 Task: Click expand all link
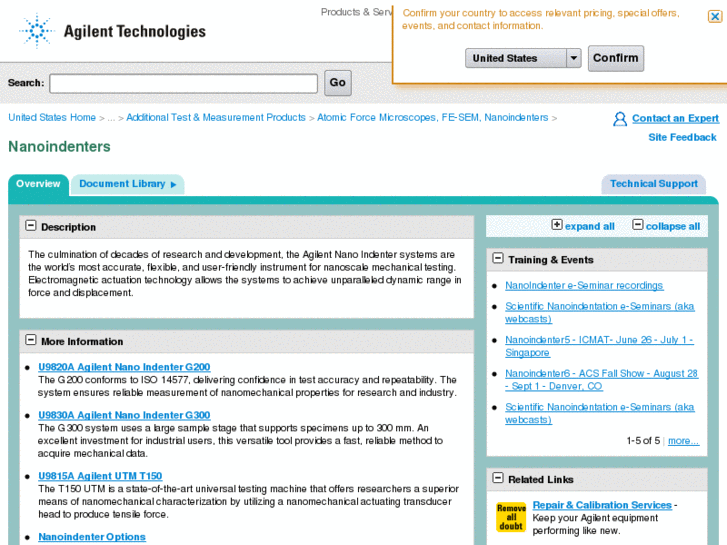tap(589, 227)
